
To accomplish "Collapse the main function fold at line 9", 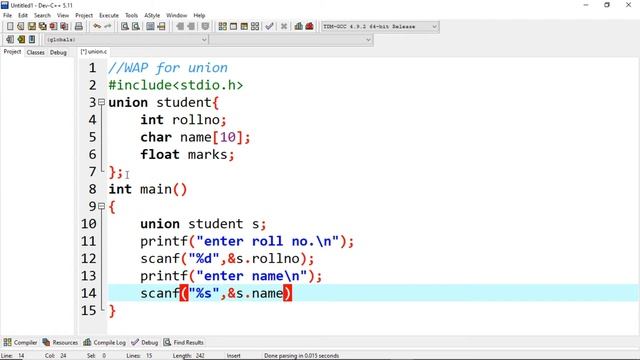I will pyautogui.click(x=101, y=206).
